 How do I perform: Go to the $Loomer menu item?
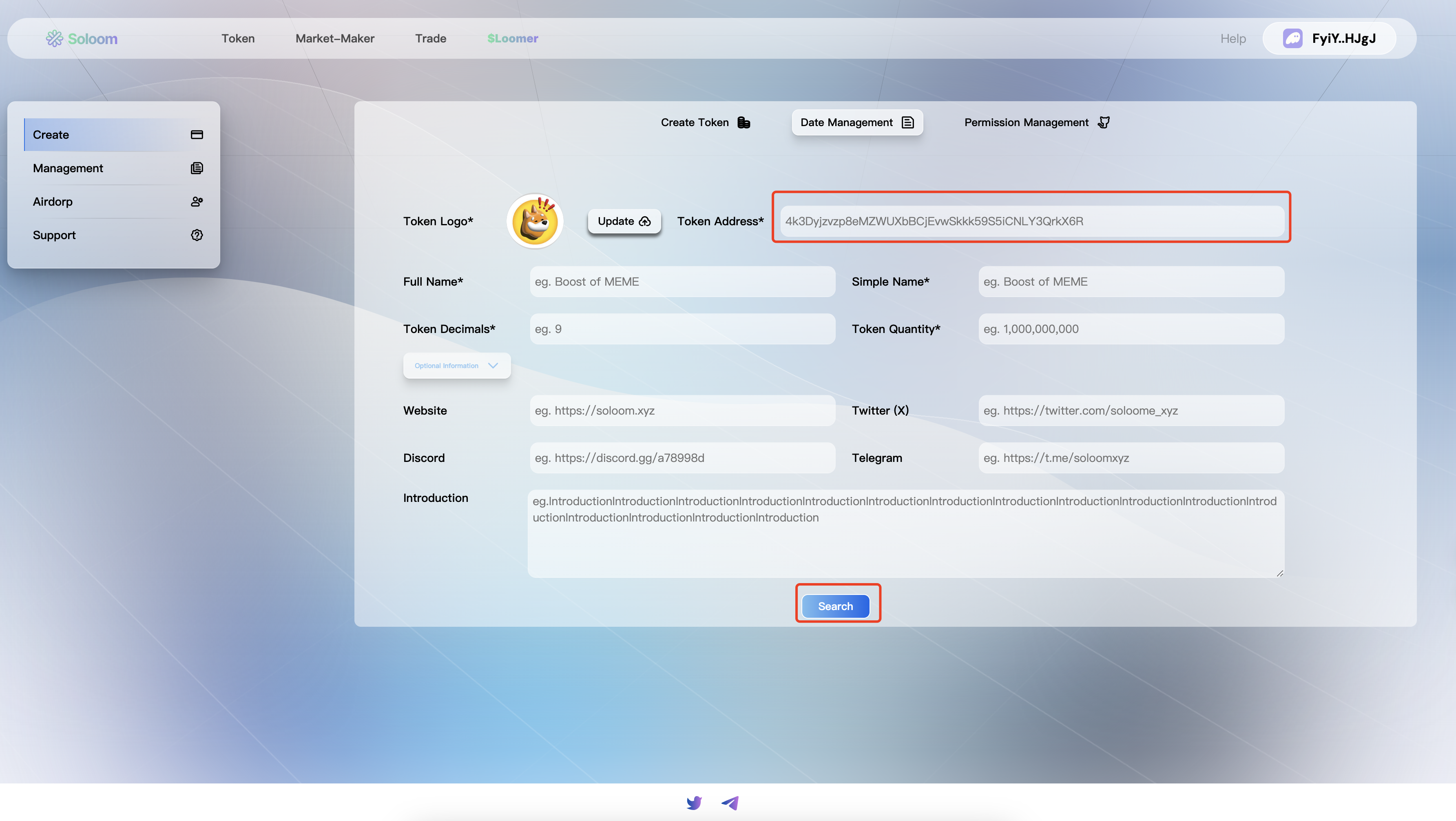(x=512, y=38)
